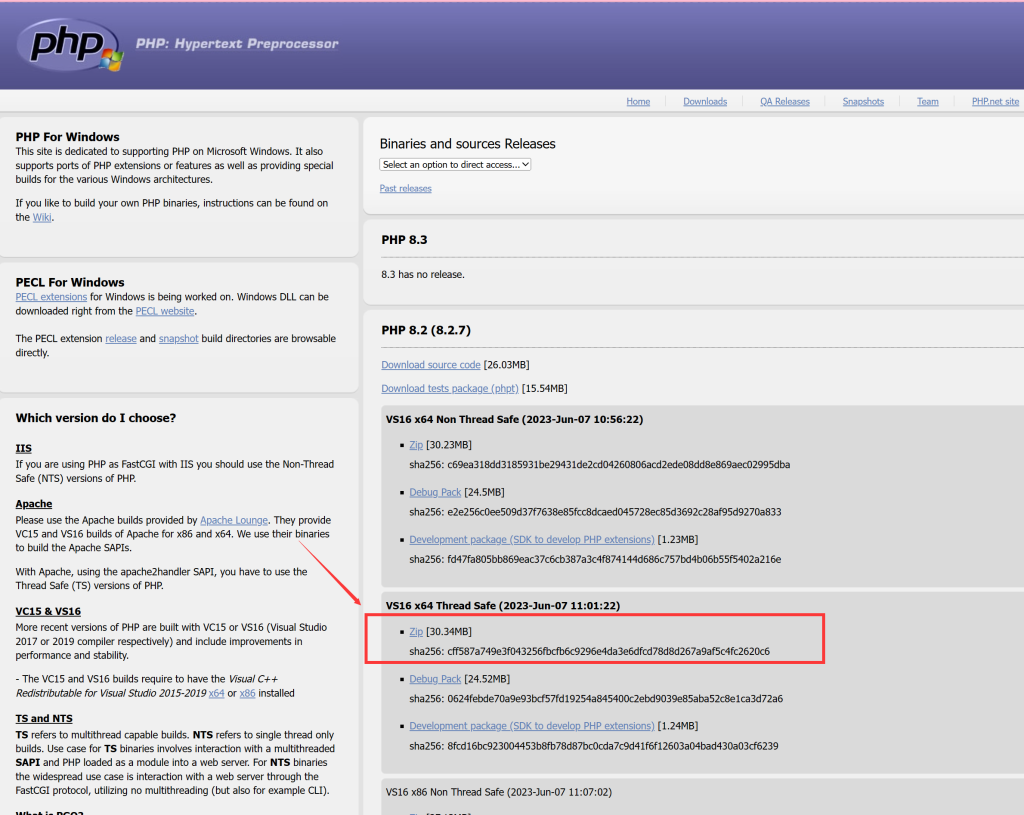Viewport: 1024px width, 815px height.
Task: Click Download tests package (phpt) link
Action: (x=450, y=388)
